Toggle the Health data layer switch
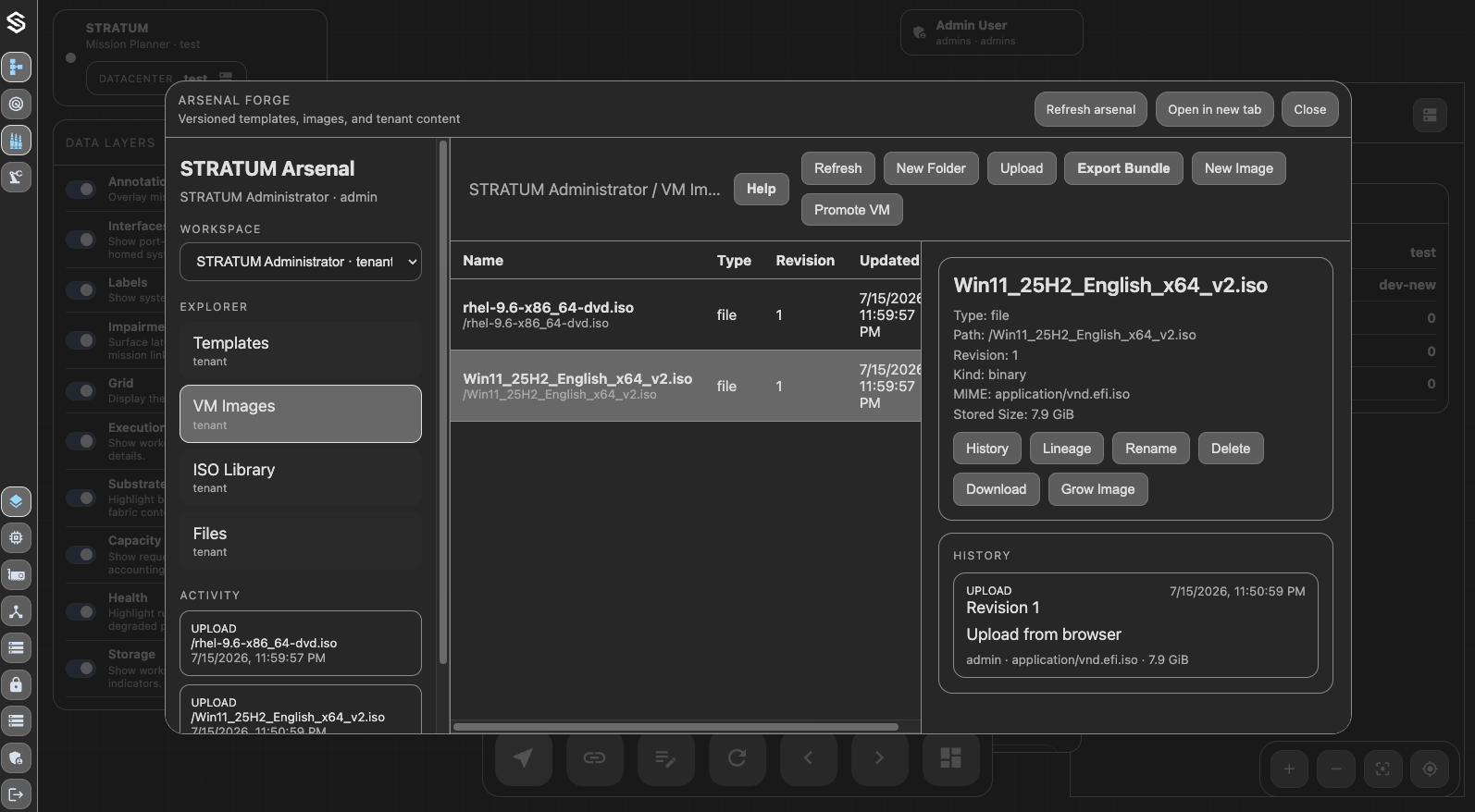 coord(81,611)
